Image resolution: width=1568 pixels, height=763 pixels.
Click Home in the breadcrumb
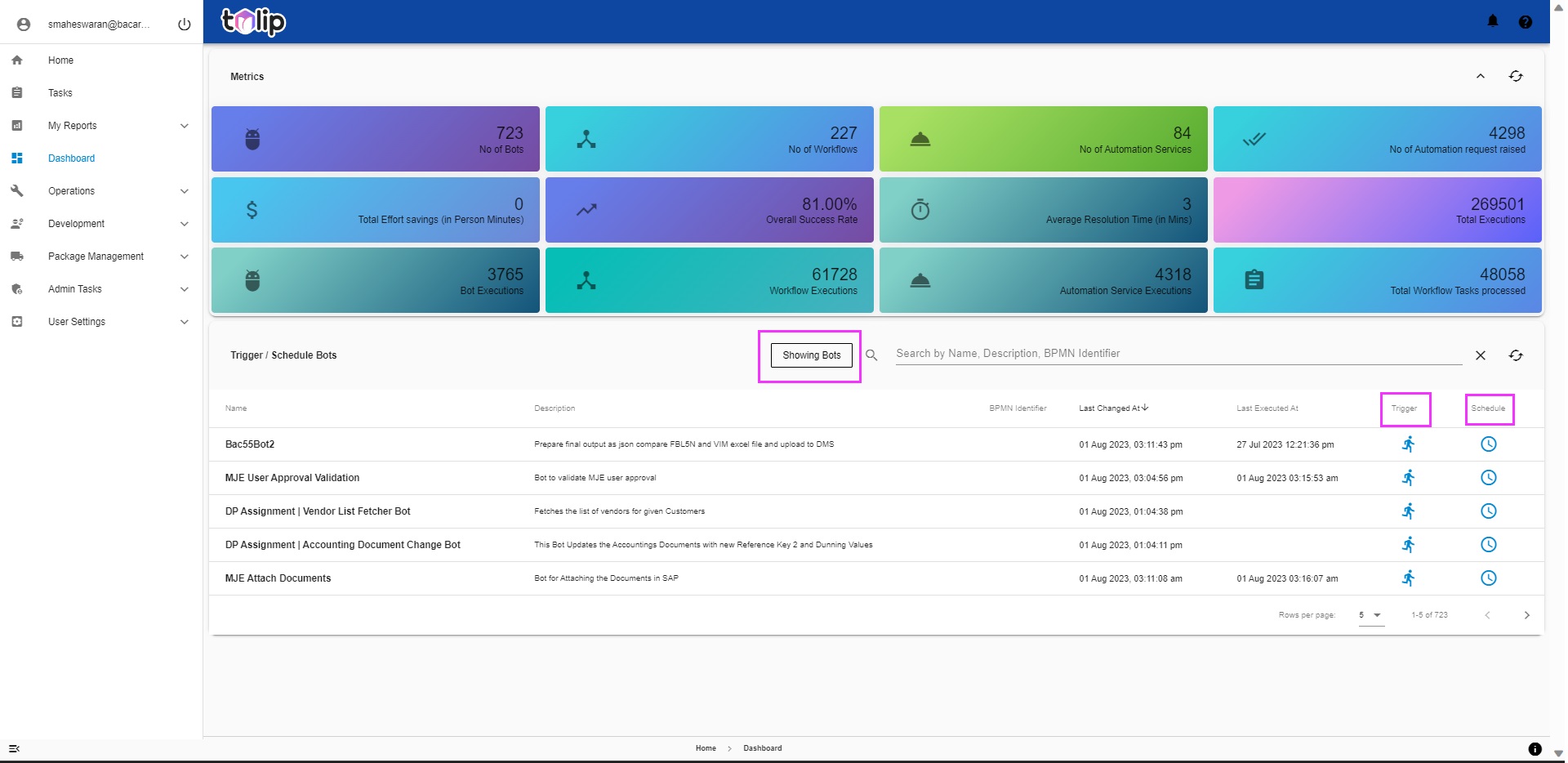[x=706, y=748]
